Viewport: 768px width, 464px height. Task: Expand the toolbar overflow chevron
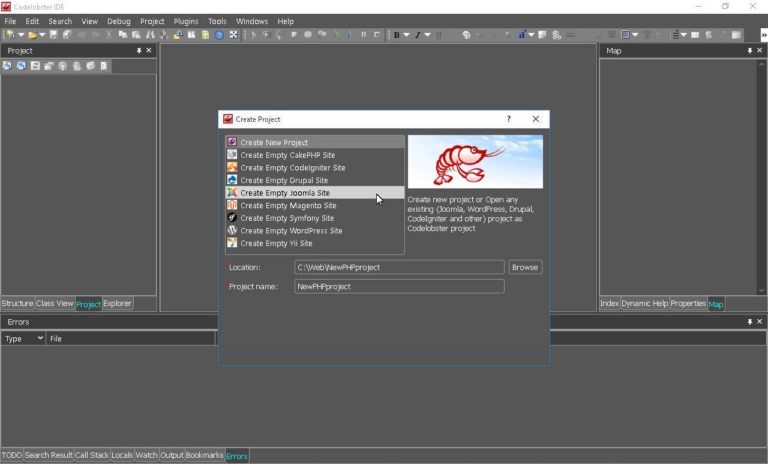pos(764,35)
